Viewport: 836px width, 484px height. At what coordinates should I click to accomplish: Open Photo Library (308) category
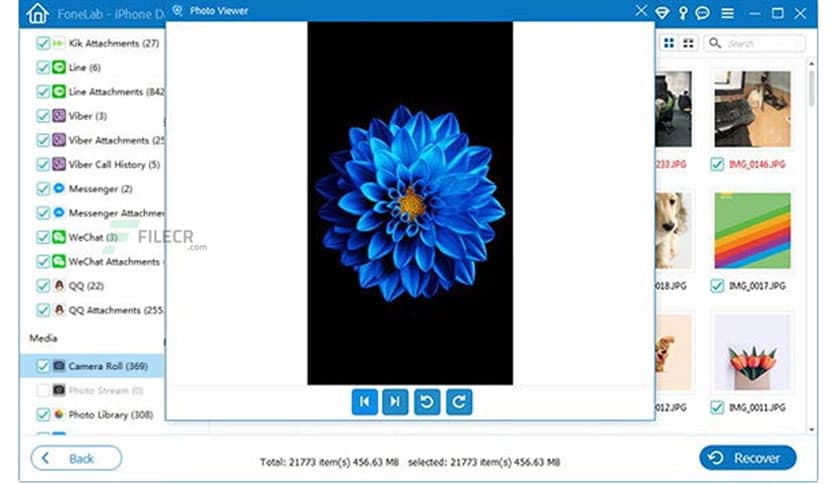click(110, 415)
